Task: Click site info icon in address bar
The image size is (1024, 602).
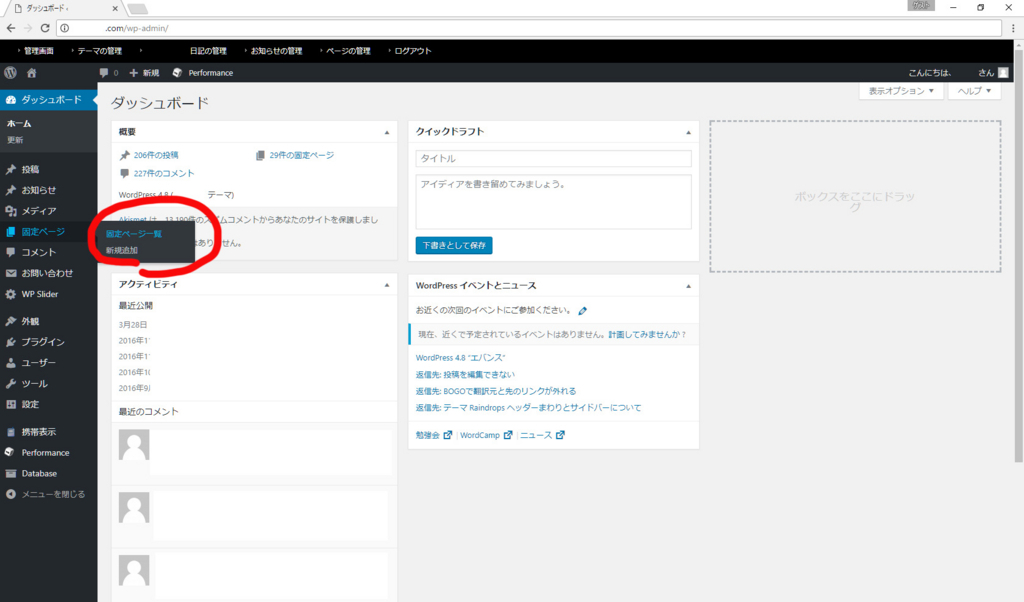Action: pyautogui.click(x=65, y=28)
